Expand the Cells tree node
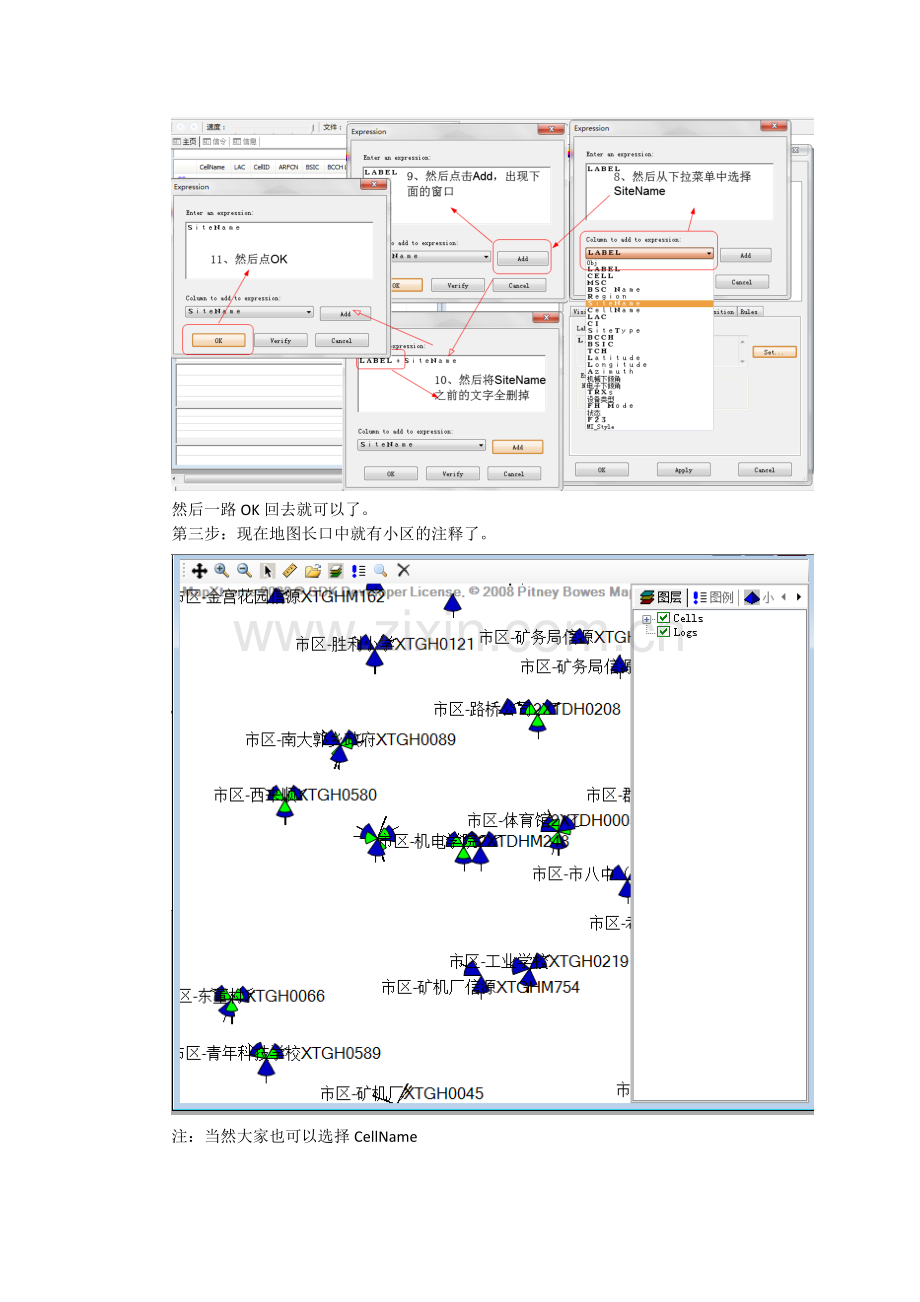 click(645, 619)
